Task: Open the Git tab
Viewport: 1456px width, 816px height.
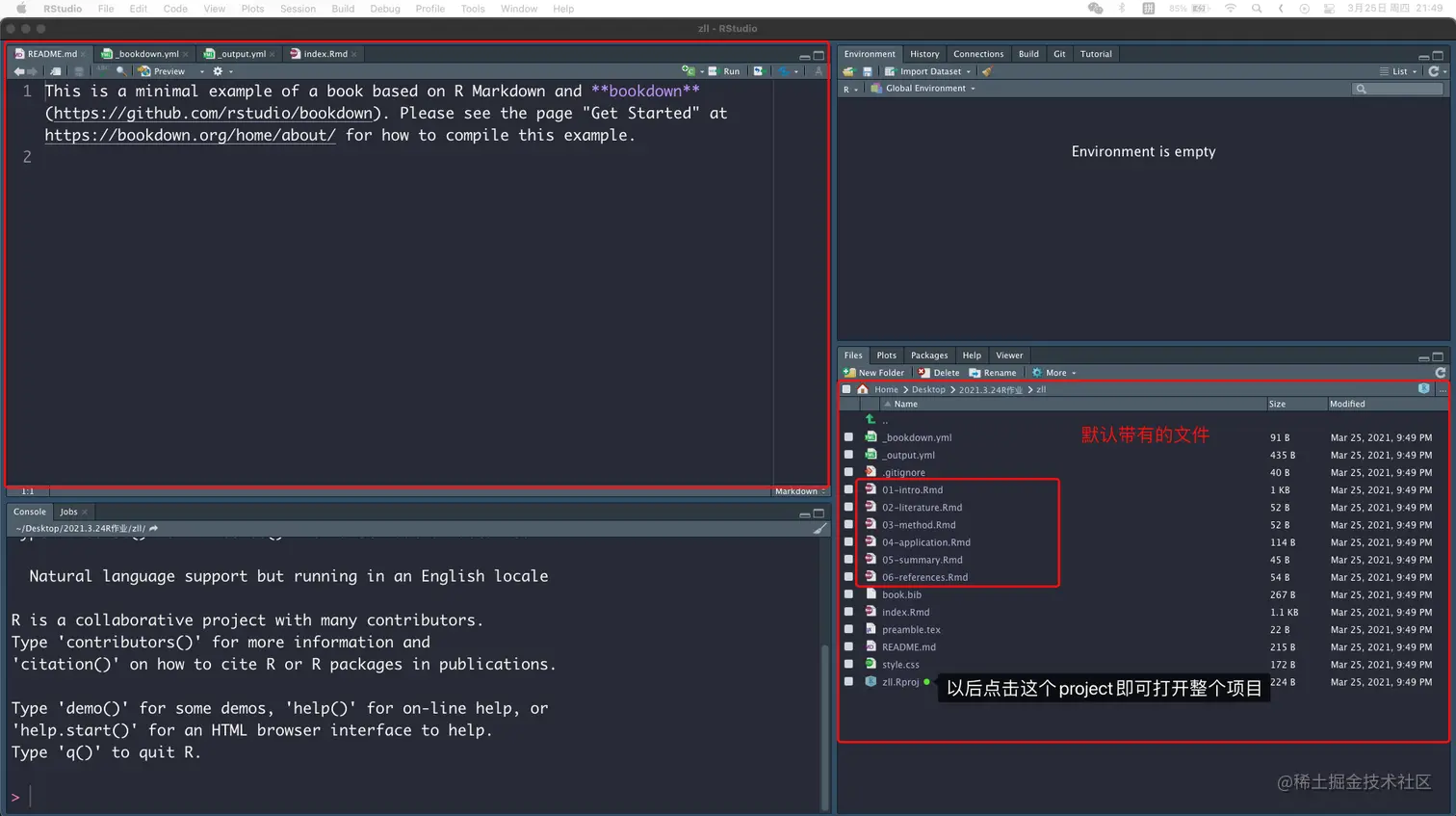Action: coord(1059,54)
